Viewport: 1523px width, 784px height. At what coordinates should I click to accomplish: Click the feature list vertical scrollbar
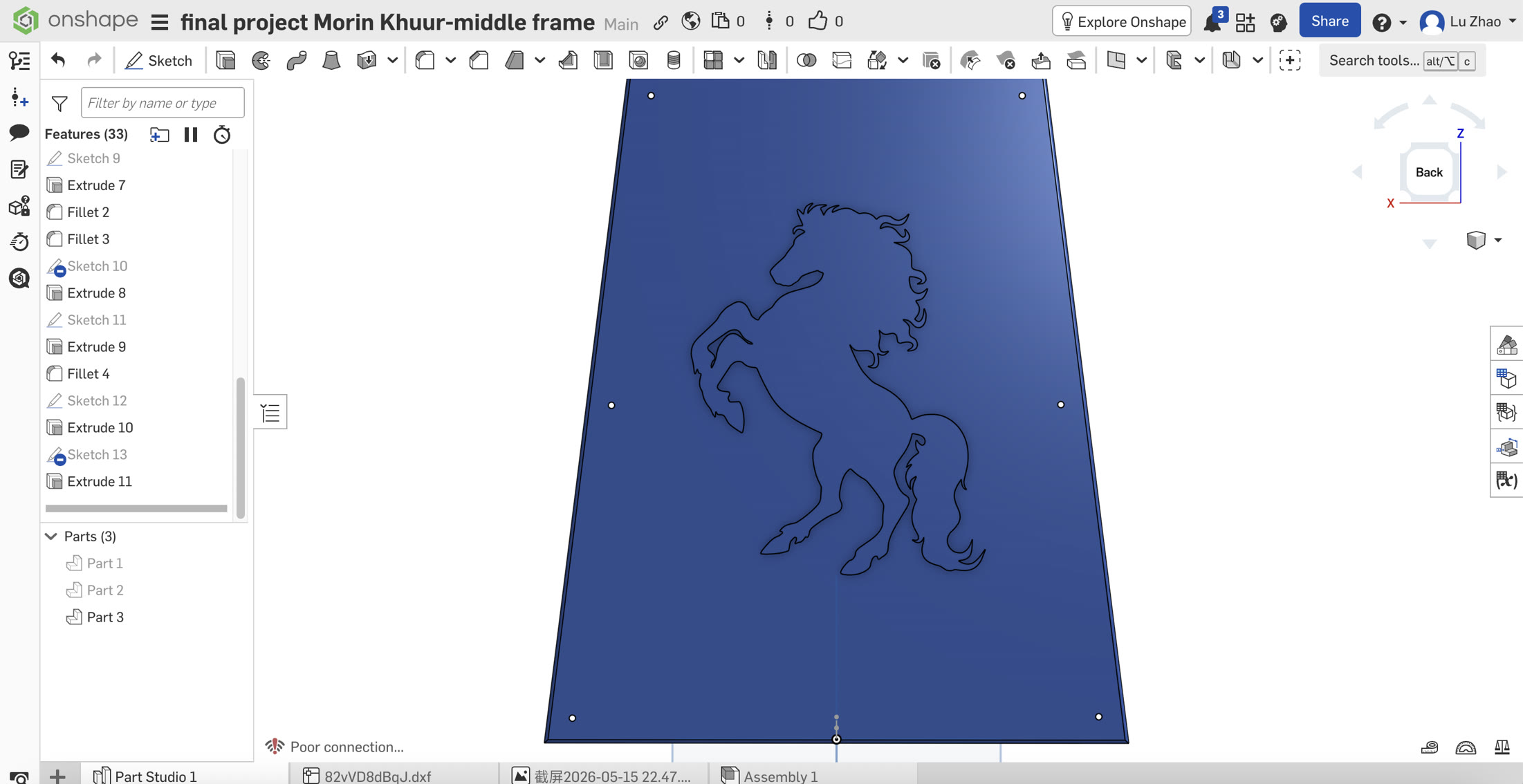click(x=240, y=447)
